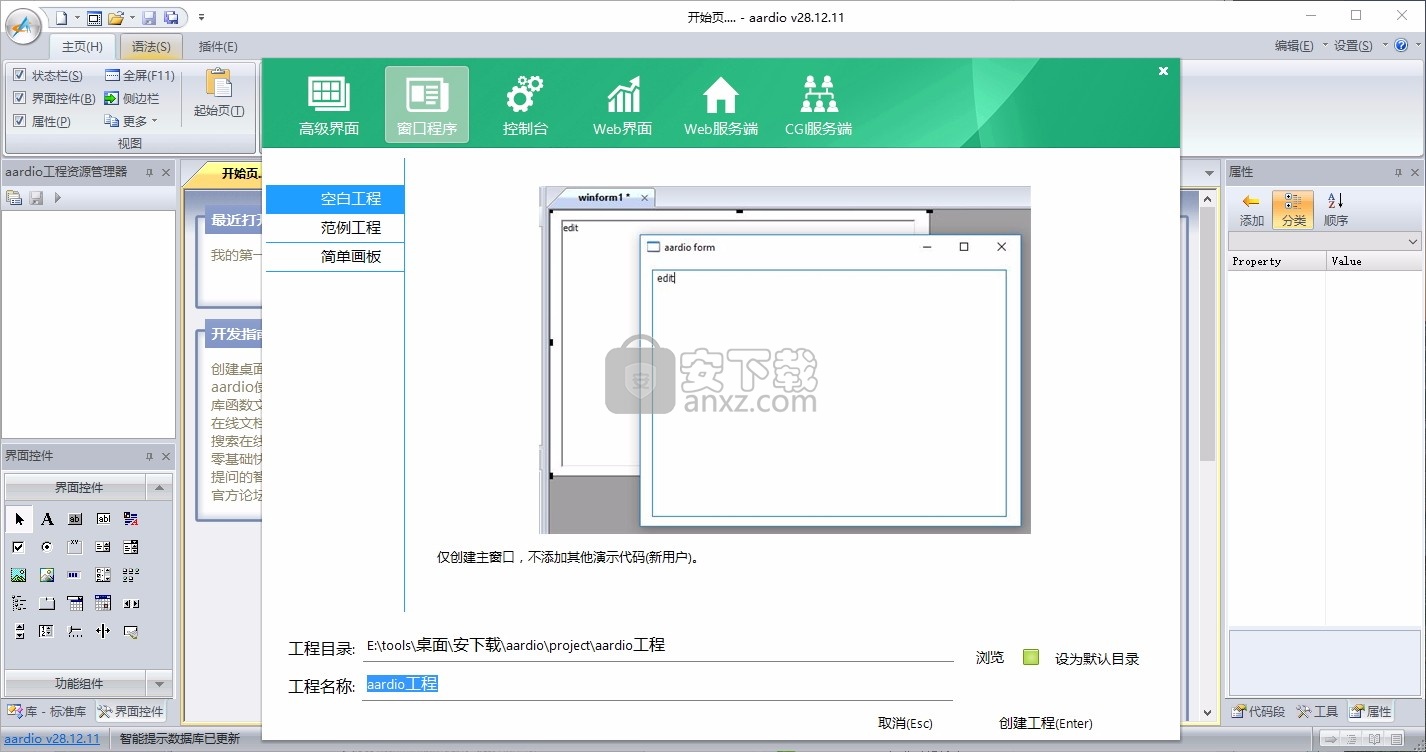Select the static text 'A' control
The image size is (1426, 752).
pos(47,519)
